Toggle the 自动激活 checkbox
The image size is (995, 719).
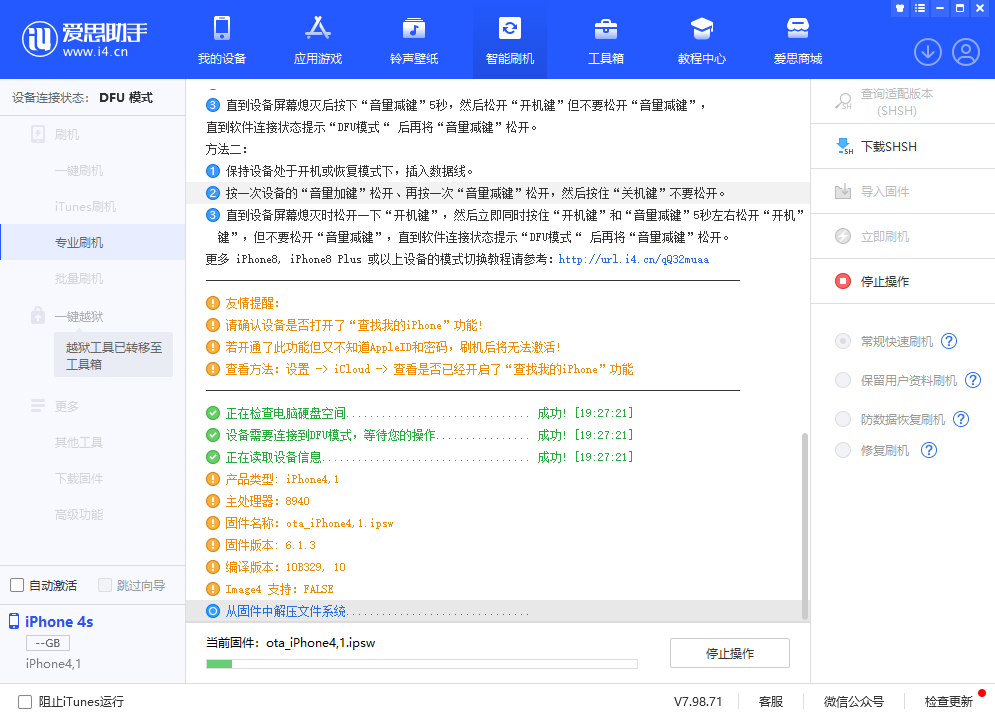17,586
